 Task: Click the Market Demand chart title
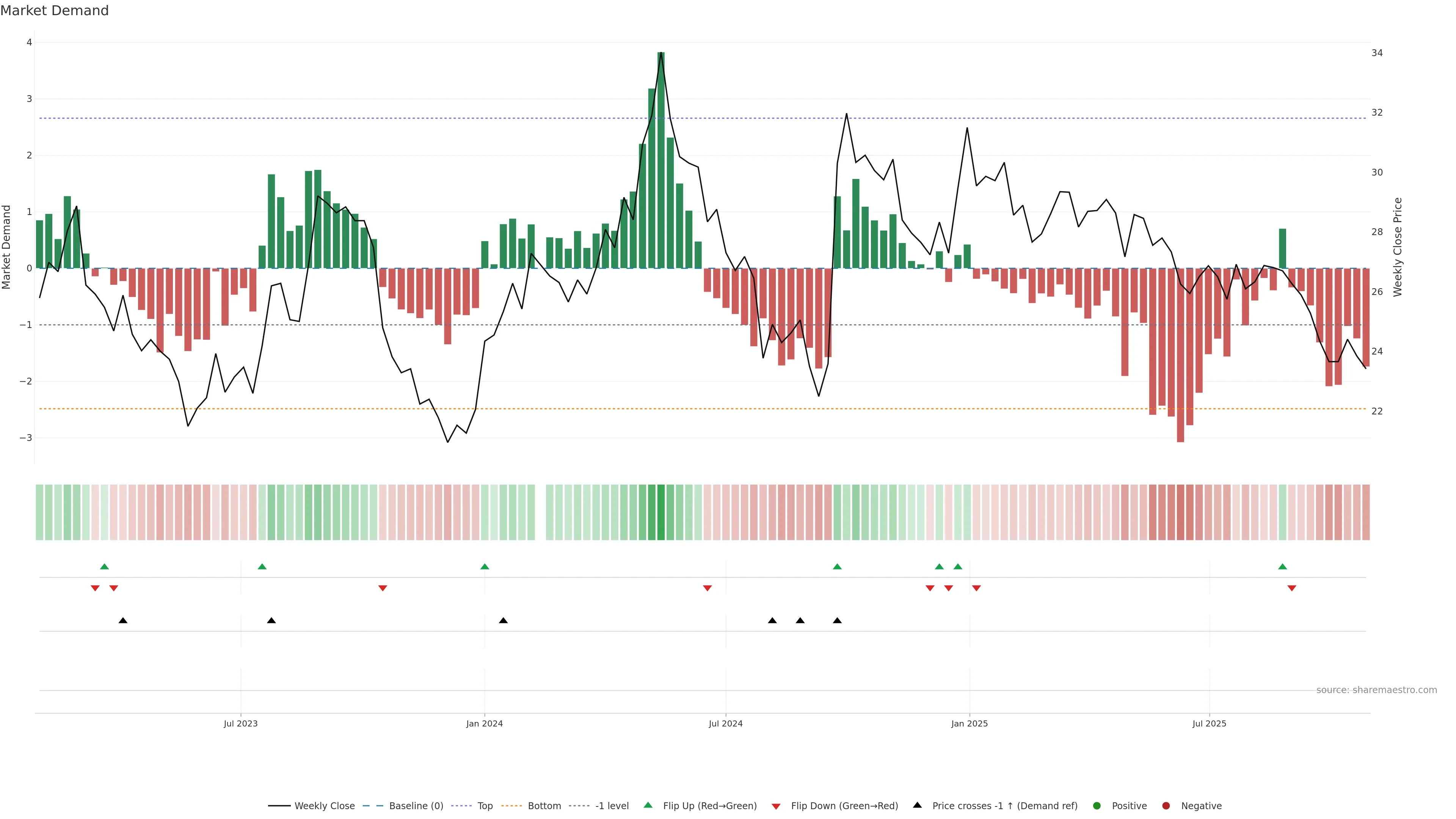click(54, 11)
